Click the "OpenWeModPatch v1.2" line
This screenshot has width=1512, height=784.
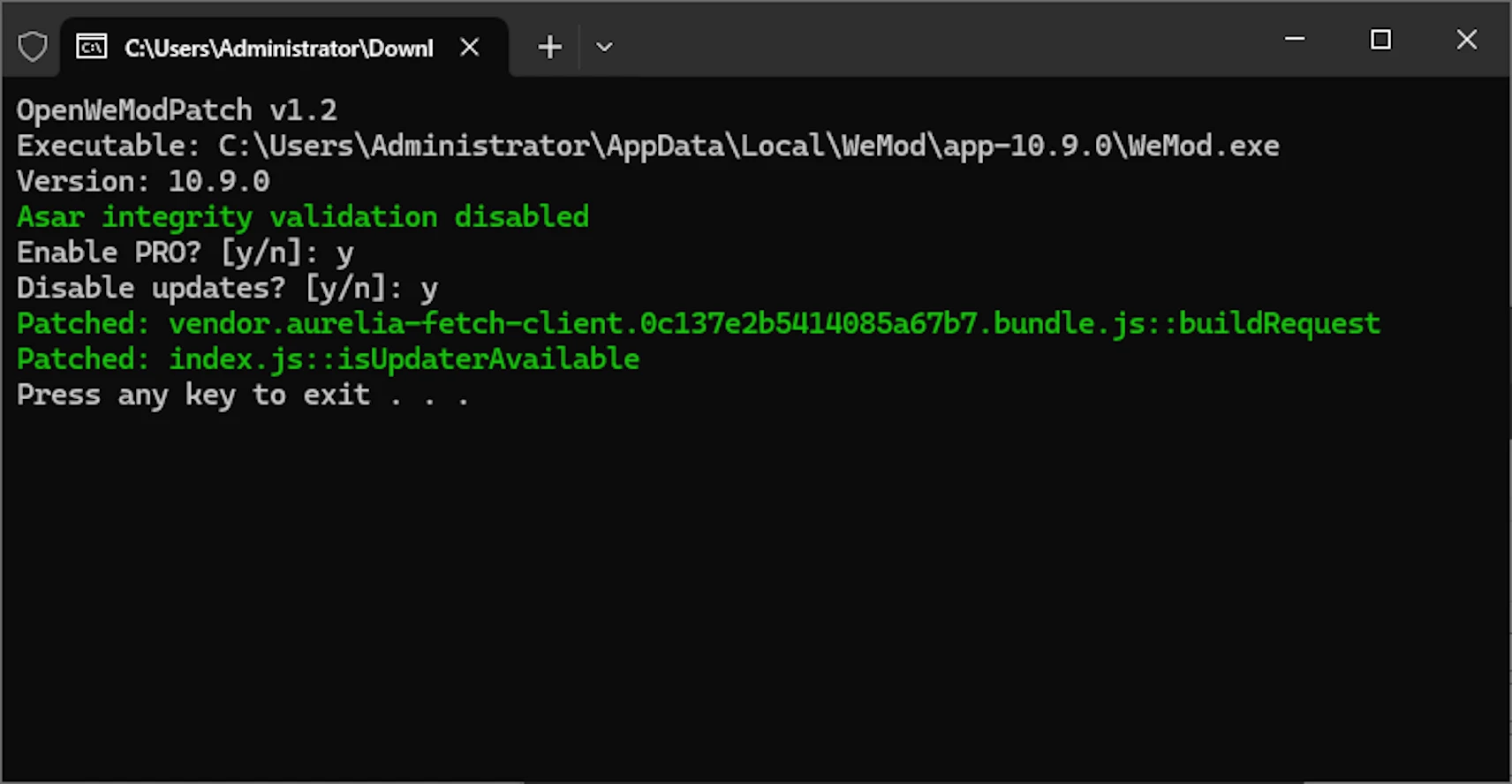177,110
